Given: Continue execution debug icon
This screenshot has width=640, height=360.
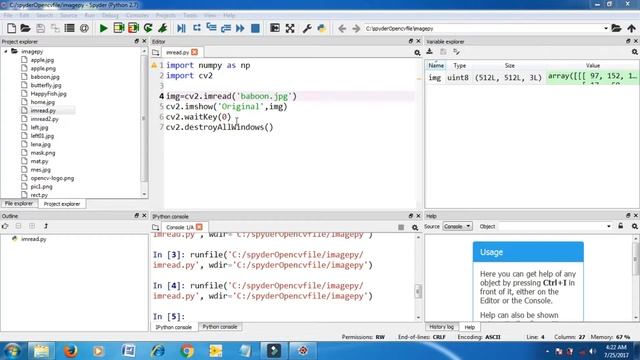Looking at the screenshot, I should (x=240, y=28).
